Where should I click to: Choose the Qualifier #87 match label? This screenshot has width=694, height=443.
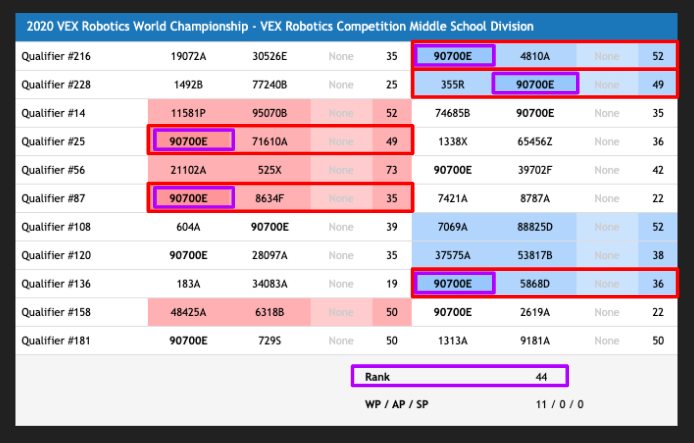53,198
